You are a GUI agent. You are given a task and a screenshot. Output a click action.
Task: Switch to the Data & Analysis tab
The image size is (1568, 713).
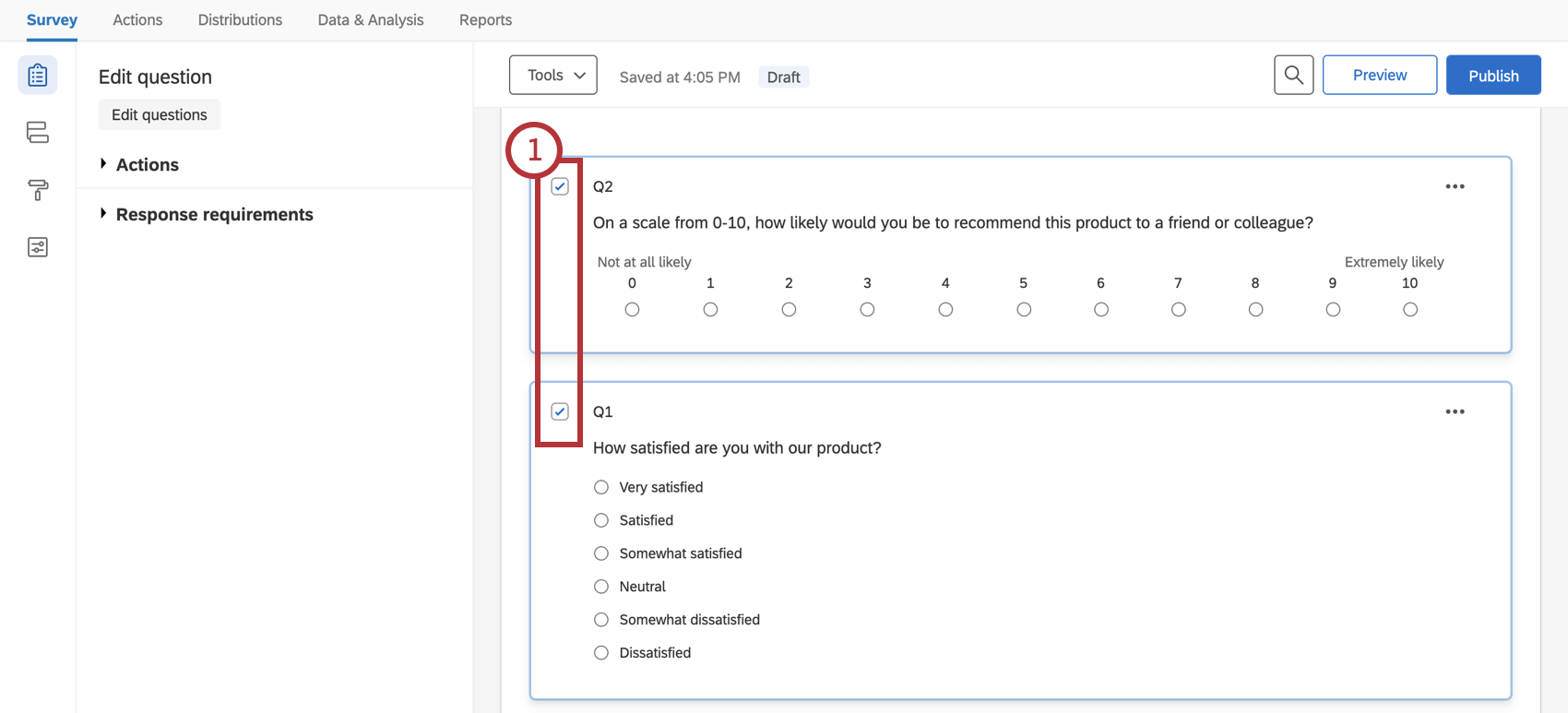tap(371, 19)
